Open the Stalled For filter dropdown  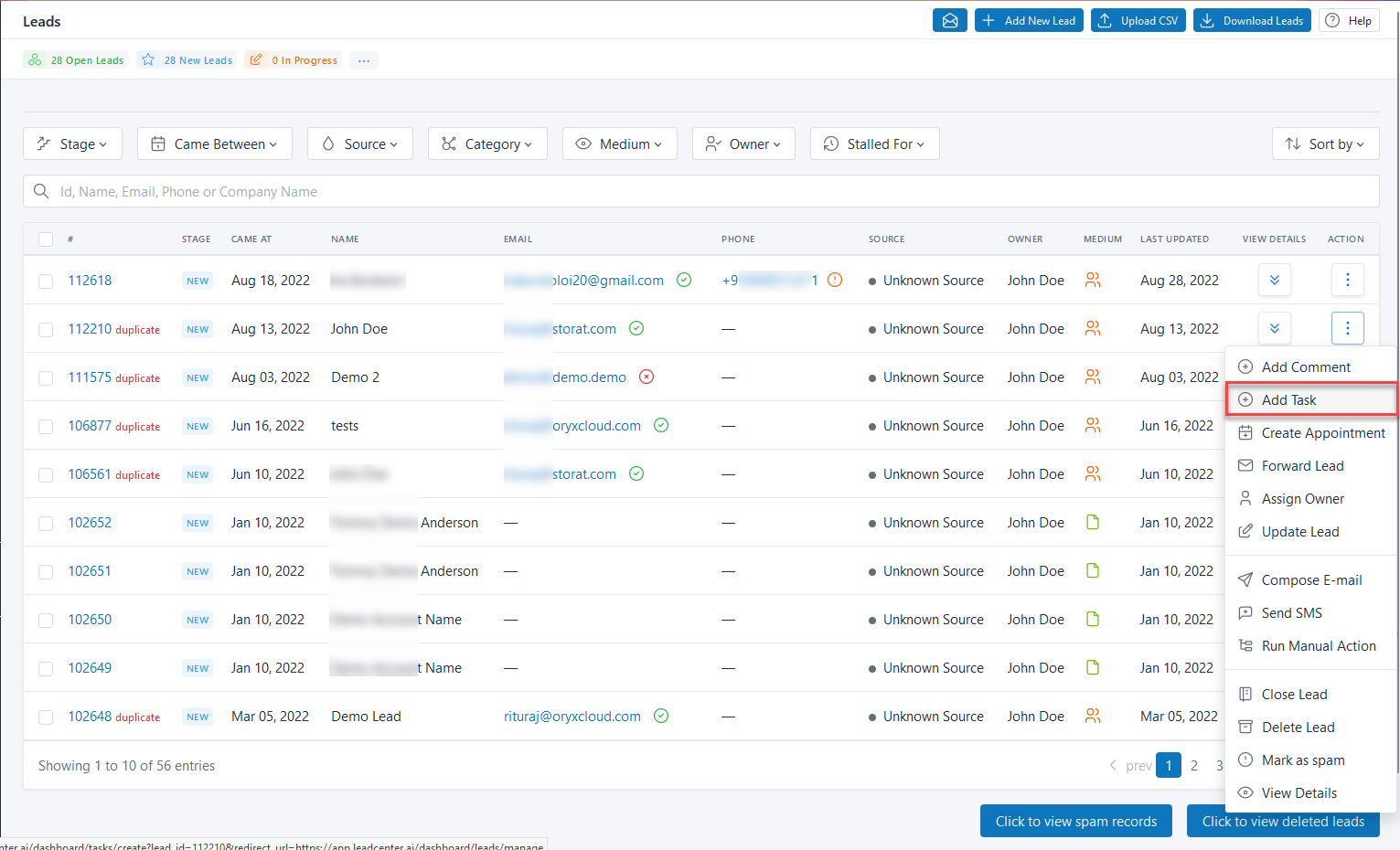tap(874, 143)
